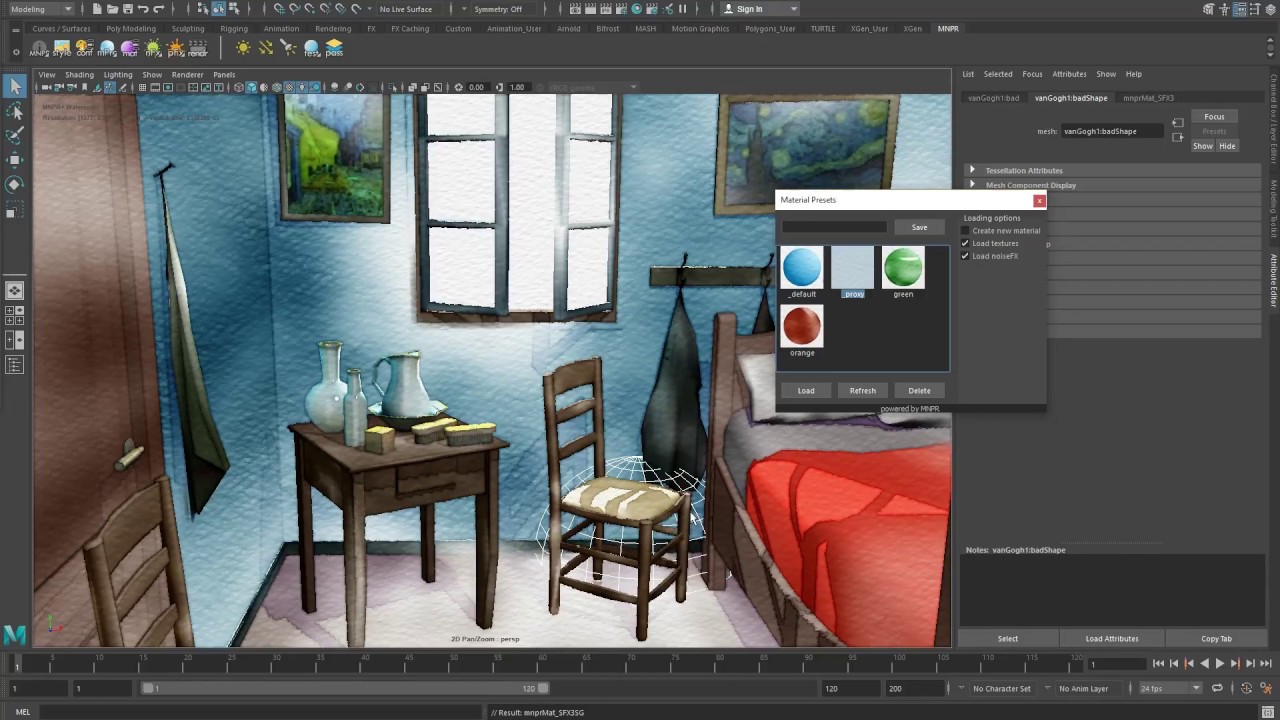The image size is (1280, 720).
Task: Click the redo arrow icon
Action: [159, 9]
